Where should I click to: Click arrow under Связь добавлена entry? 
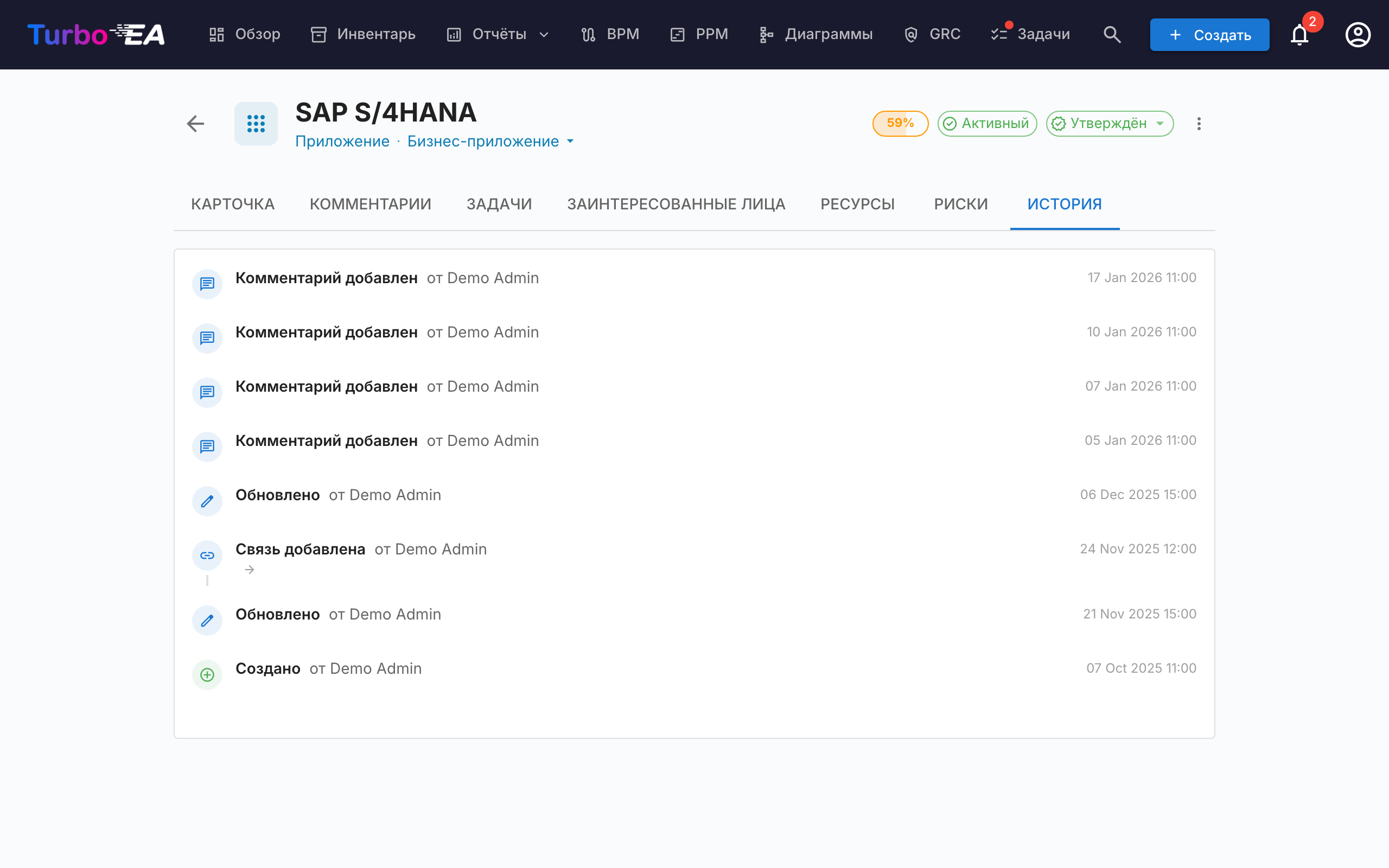[x=249, y=570]
